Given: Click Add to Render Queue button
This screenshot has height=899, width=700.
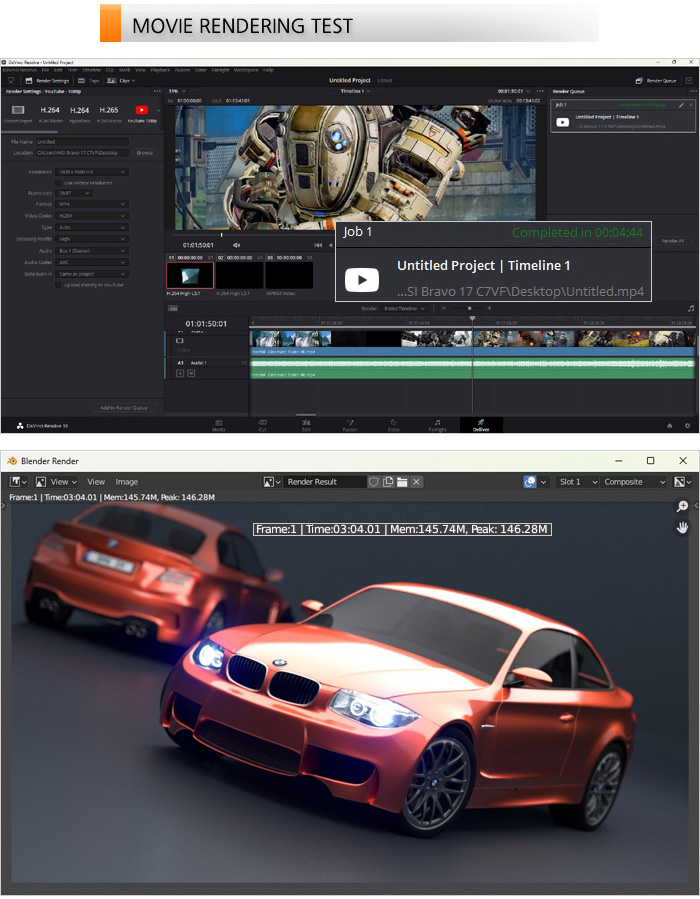Looking at the screenshot, I should 124,407.
